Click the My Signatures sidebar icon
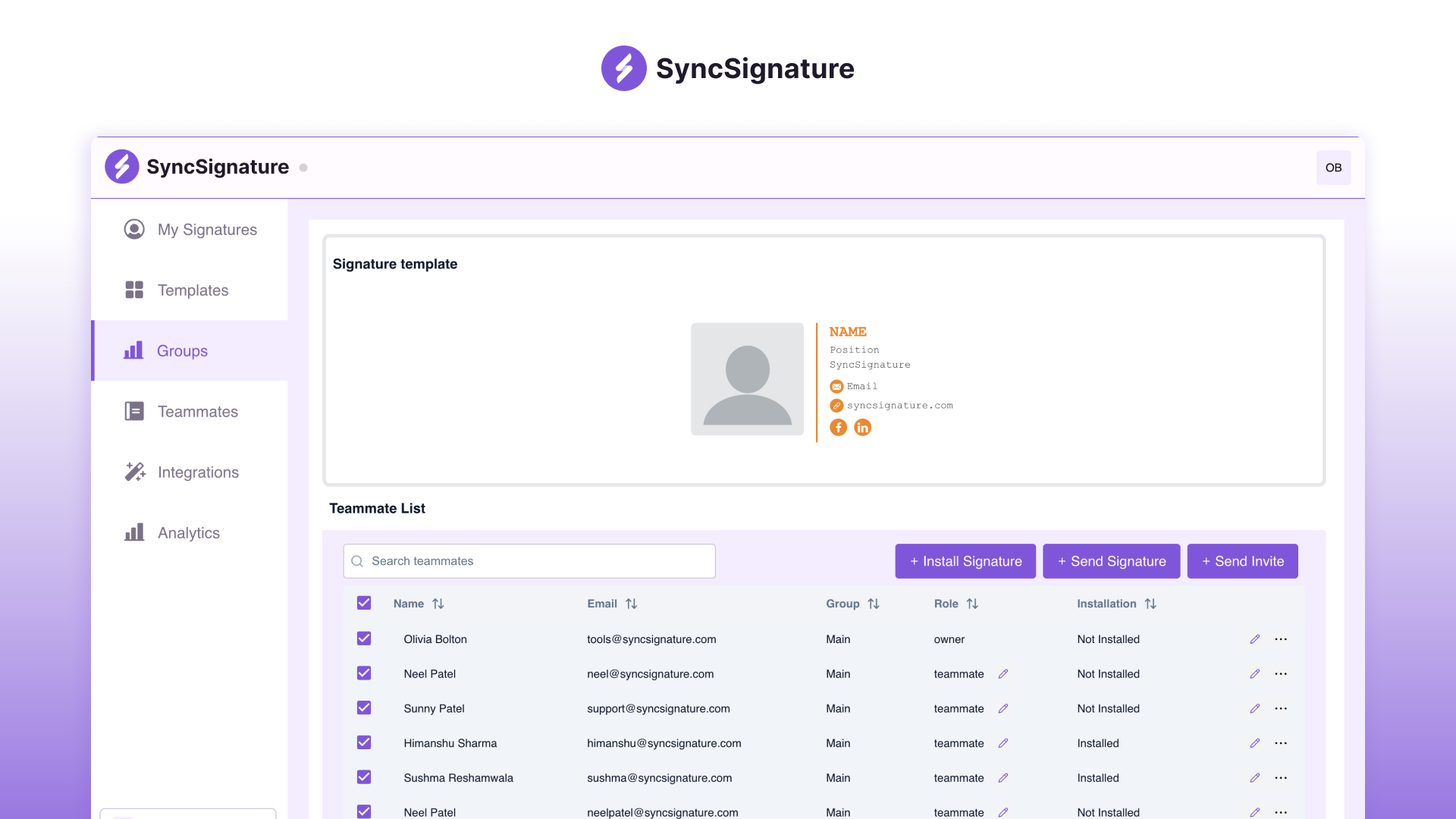This screenshot has width=1456, height=819. click(x=133, y=229)
